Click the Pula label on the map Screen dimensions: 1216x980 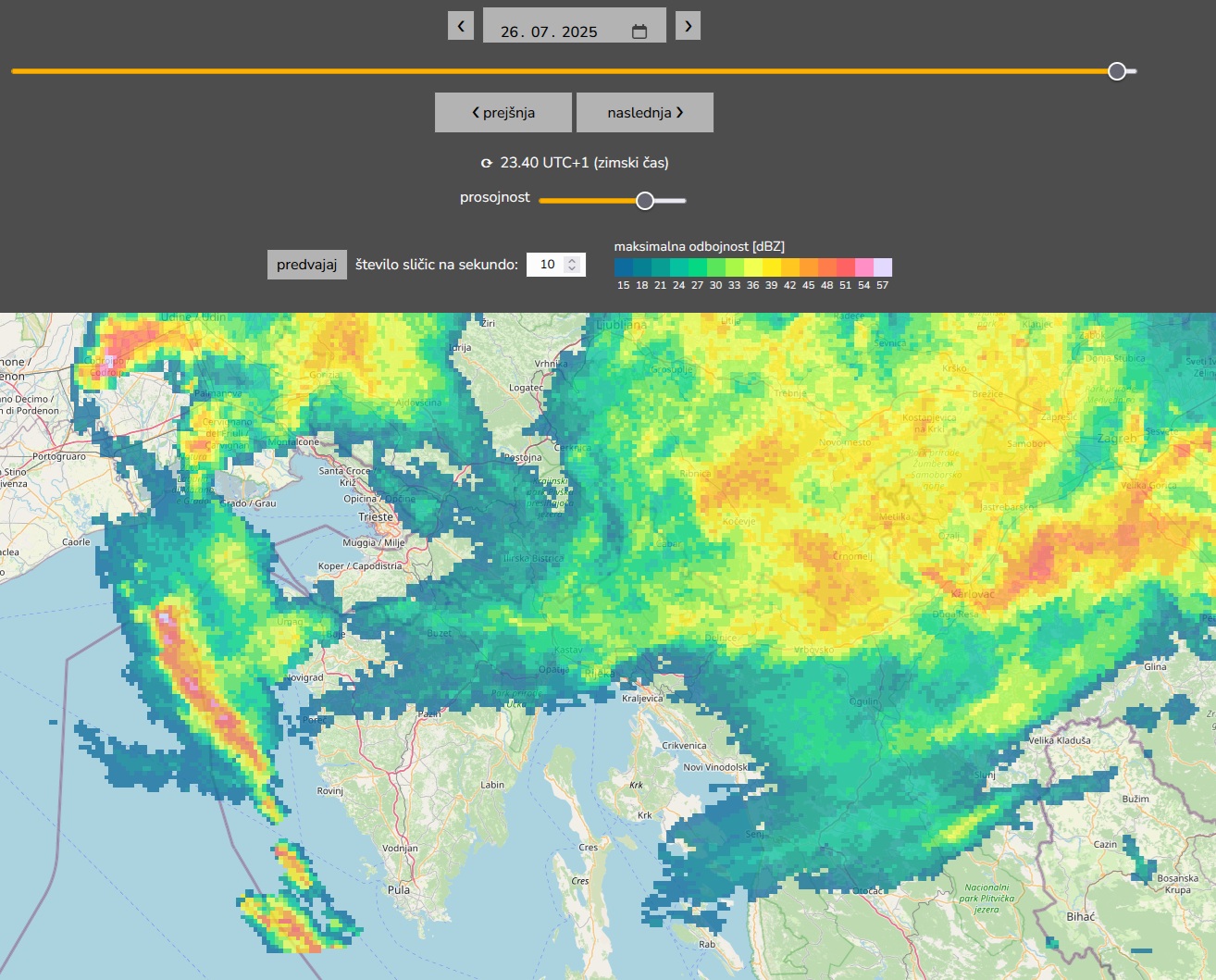(399, 889)
